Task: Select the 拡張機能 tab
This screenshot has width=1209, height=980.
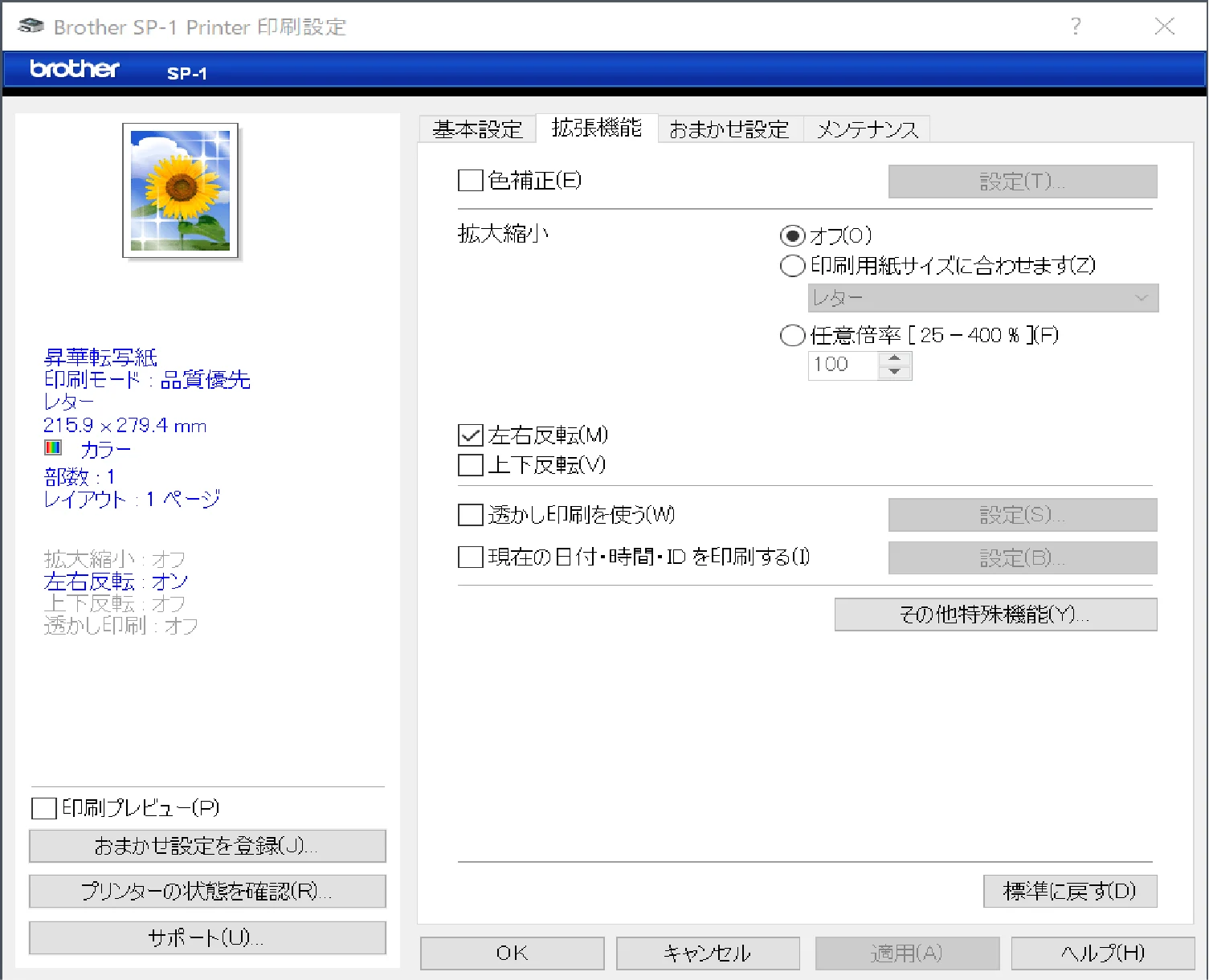Action: 597,128
